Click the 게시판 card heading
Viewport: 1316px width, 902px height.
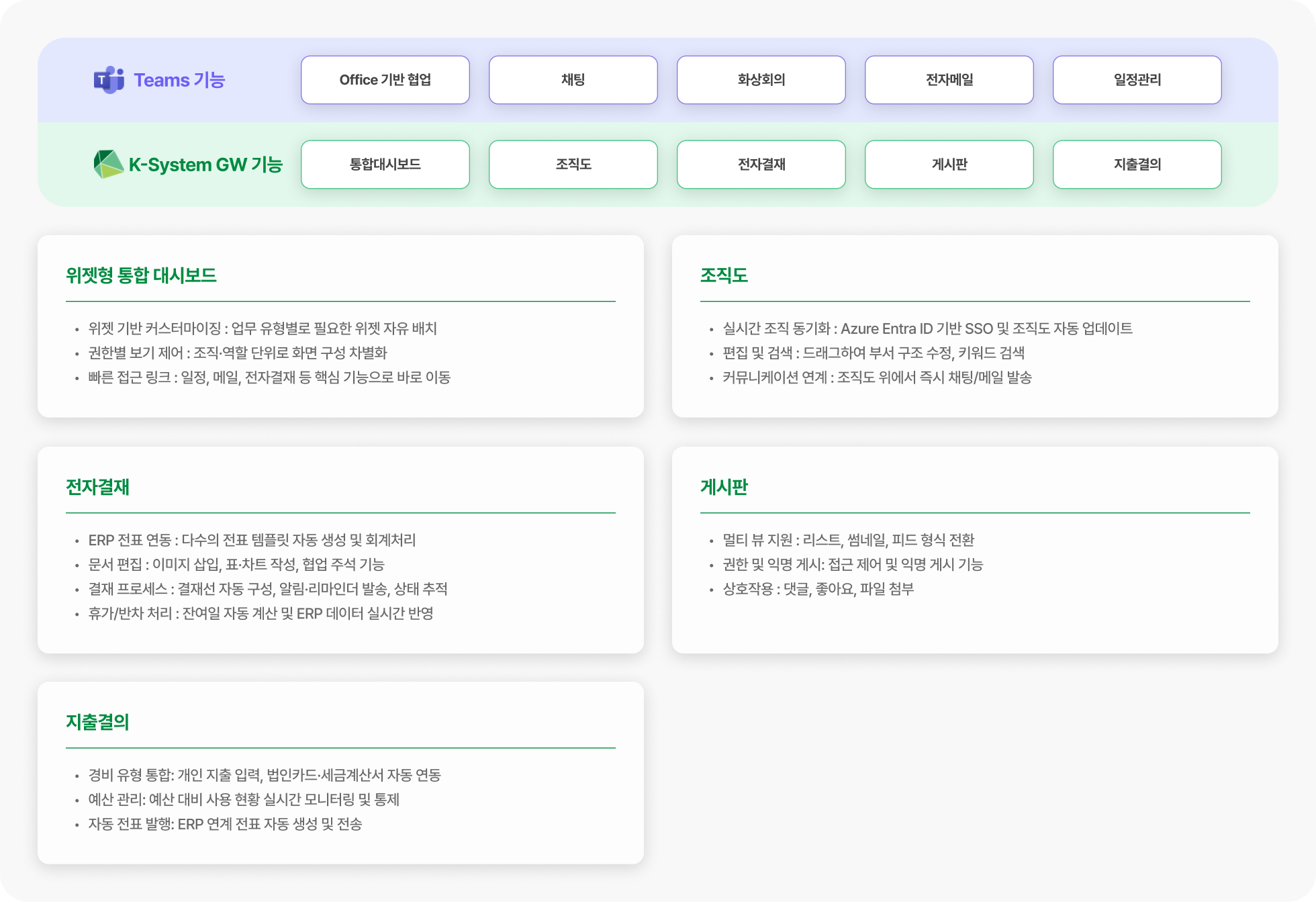pos(724,487)
